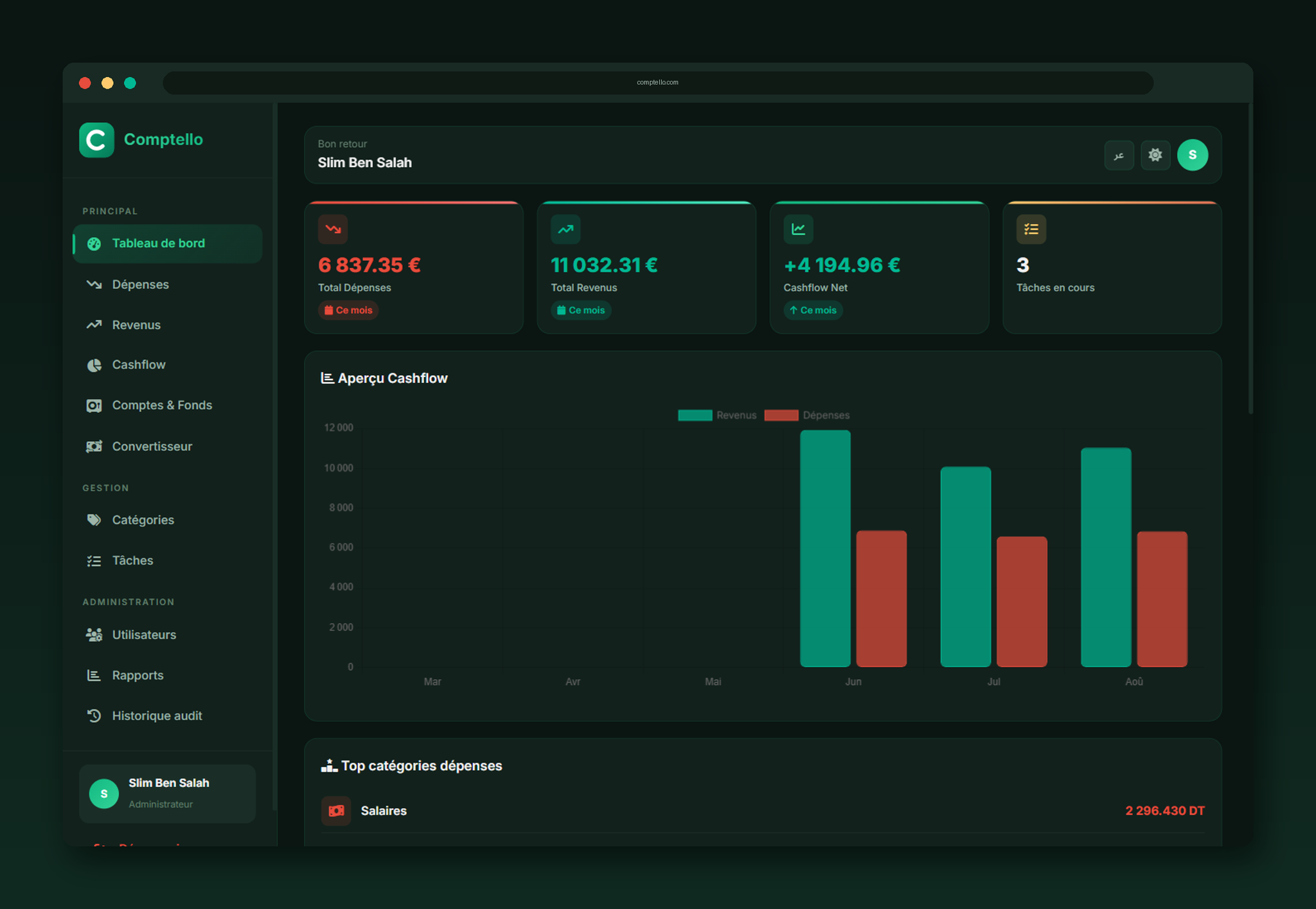Image resolution: width=1316 pixels, height=909 pixels.
Task: Click the Cashflow pie chart icon
Action: [x=94, y=365]
